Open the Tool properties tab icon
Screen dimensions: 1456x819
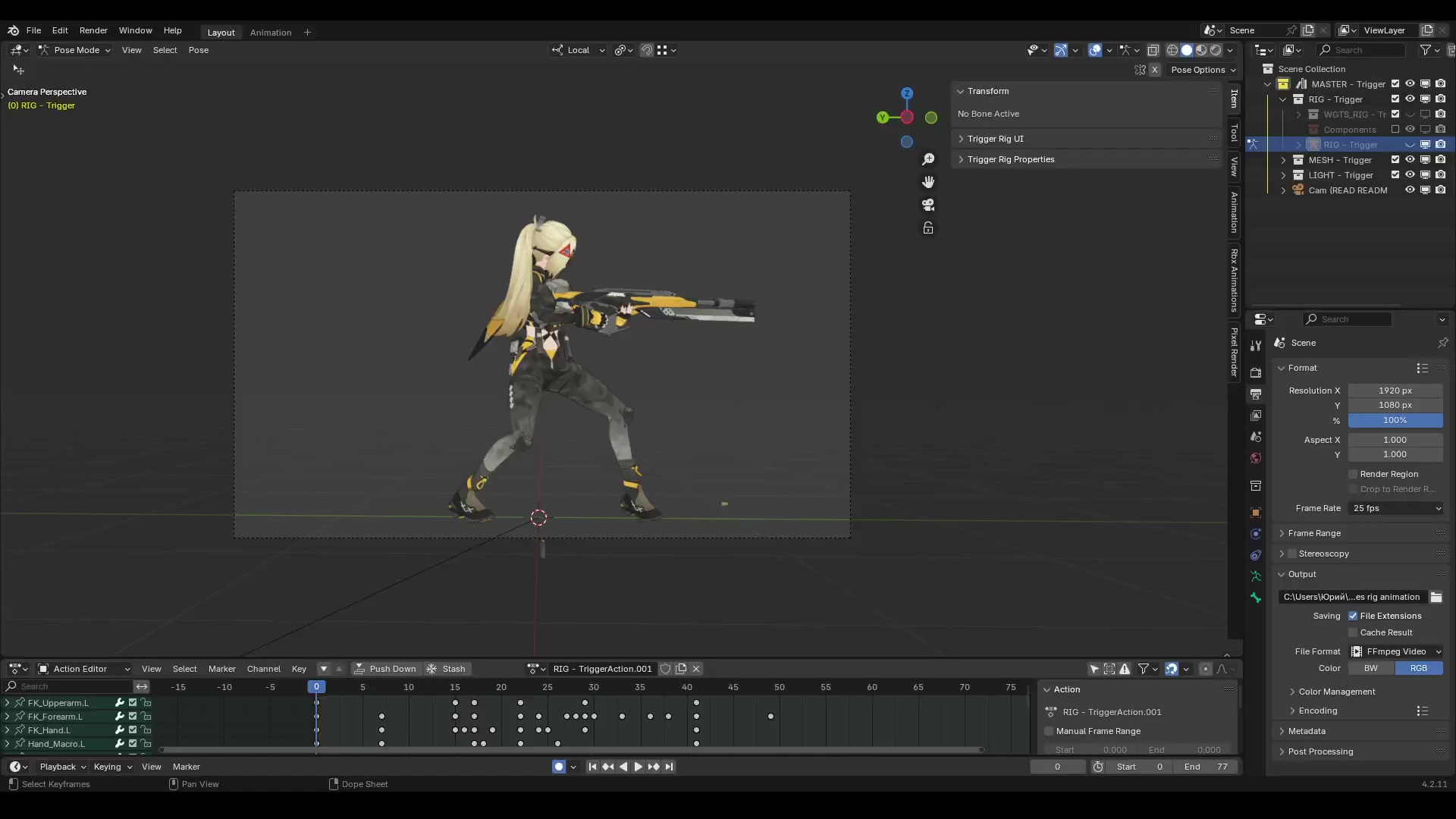(1256, 346)
